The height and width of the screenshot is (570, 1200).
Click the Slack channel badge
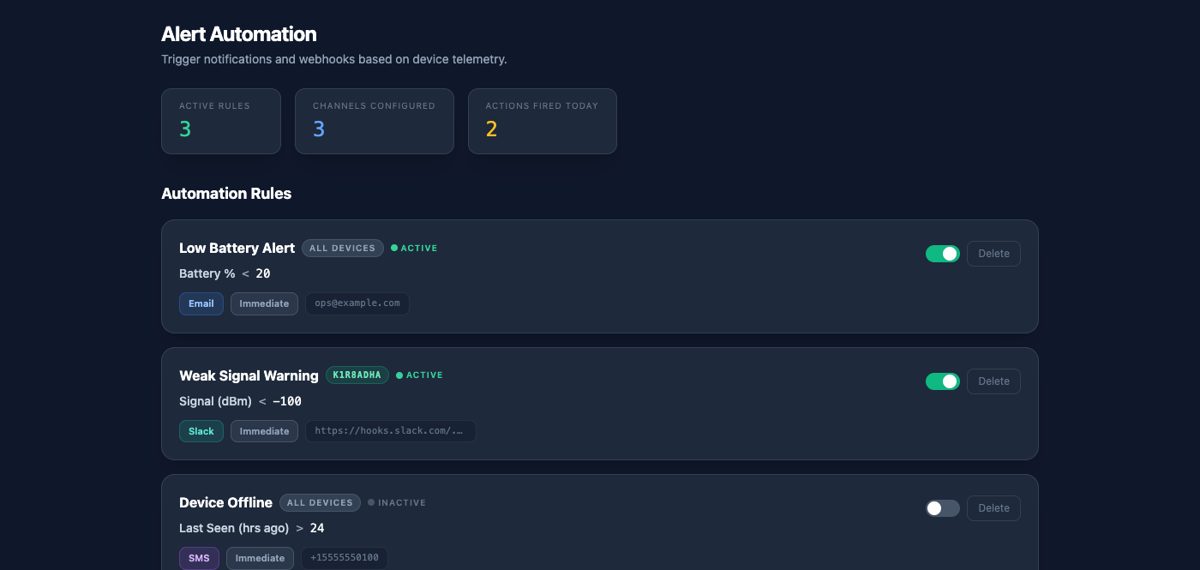coord(201,431)
